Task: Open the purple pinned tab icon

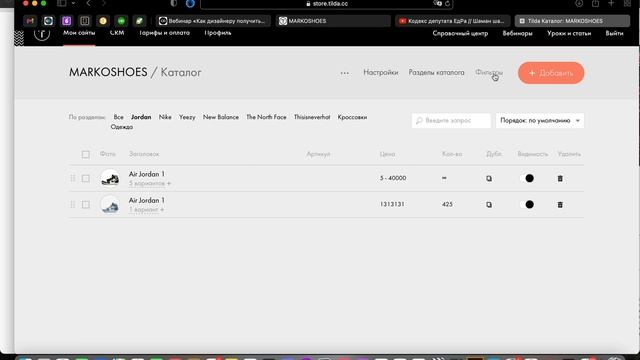Action: (67, 21)
